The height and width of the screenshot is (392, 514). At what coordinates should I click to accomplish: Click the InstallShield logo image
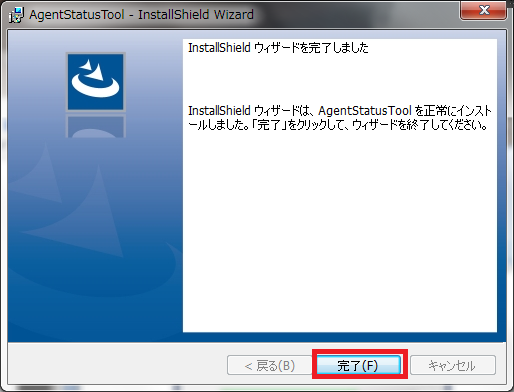(x=96, y=82)
